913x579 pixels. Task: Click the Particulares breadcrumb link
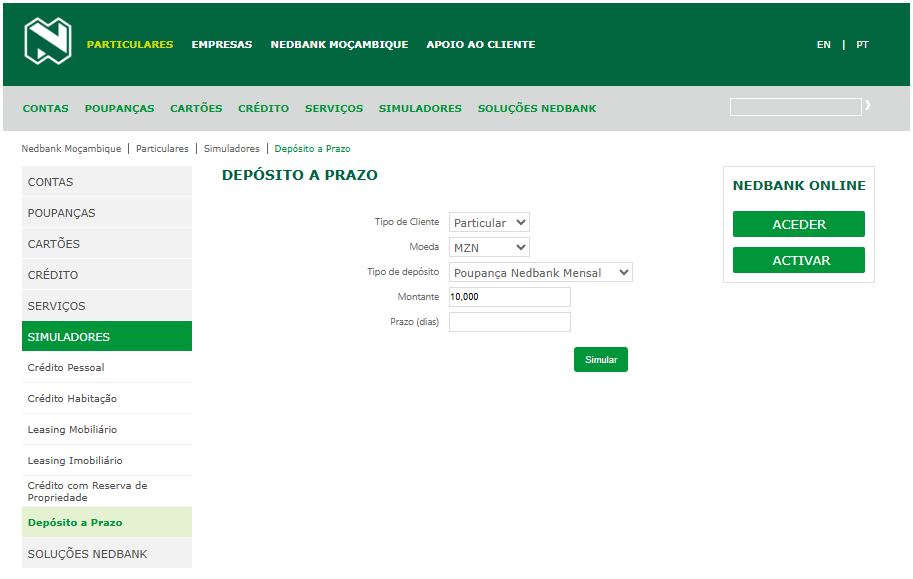162,149
